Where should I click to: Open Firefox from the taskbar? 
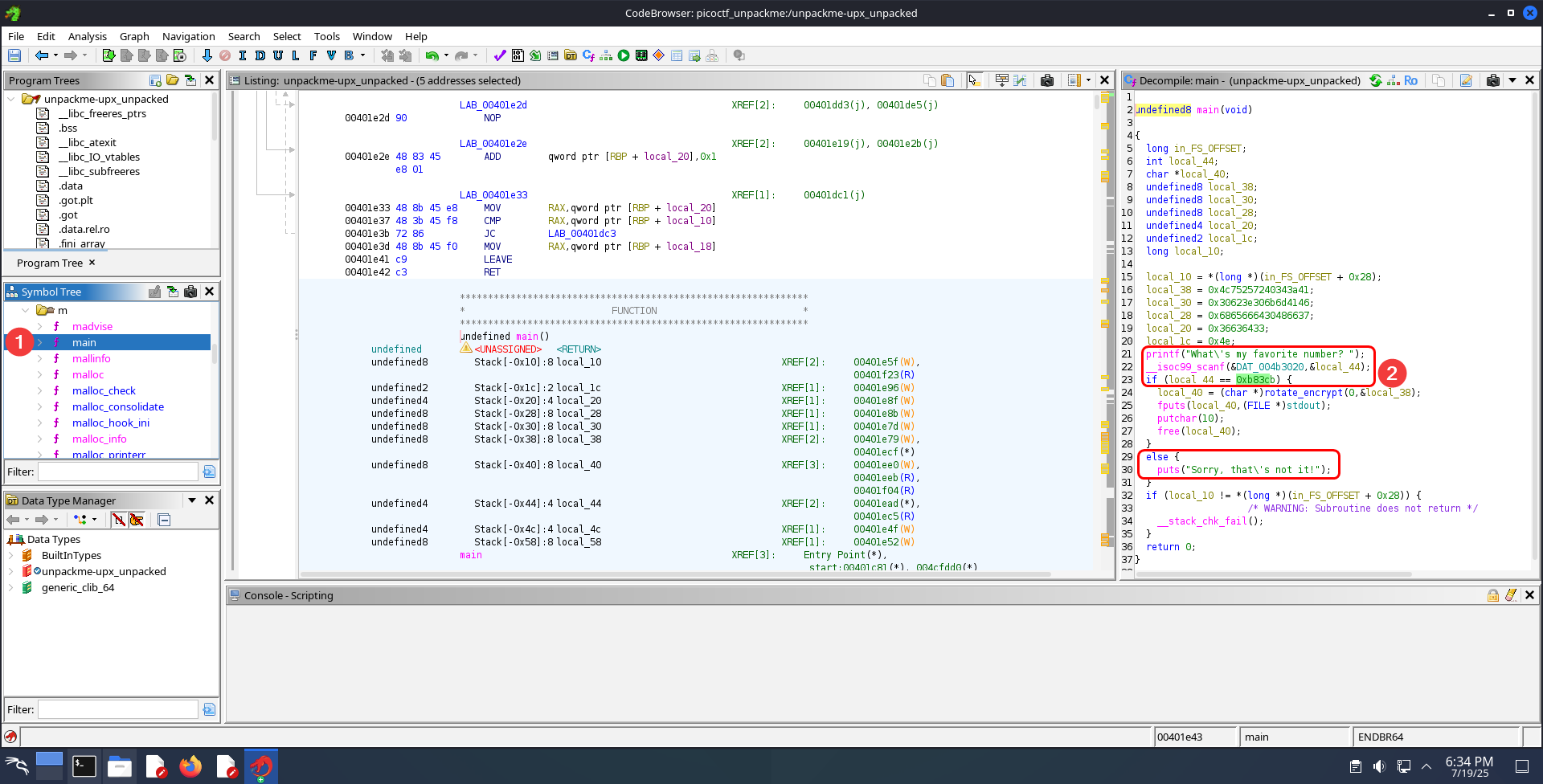coord(190,766)
